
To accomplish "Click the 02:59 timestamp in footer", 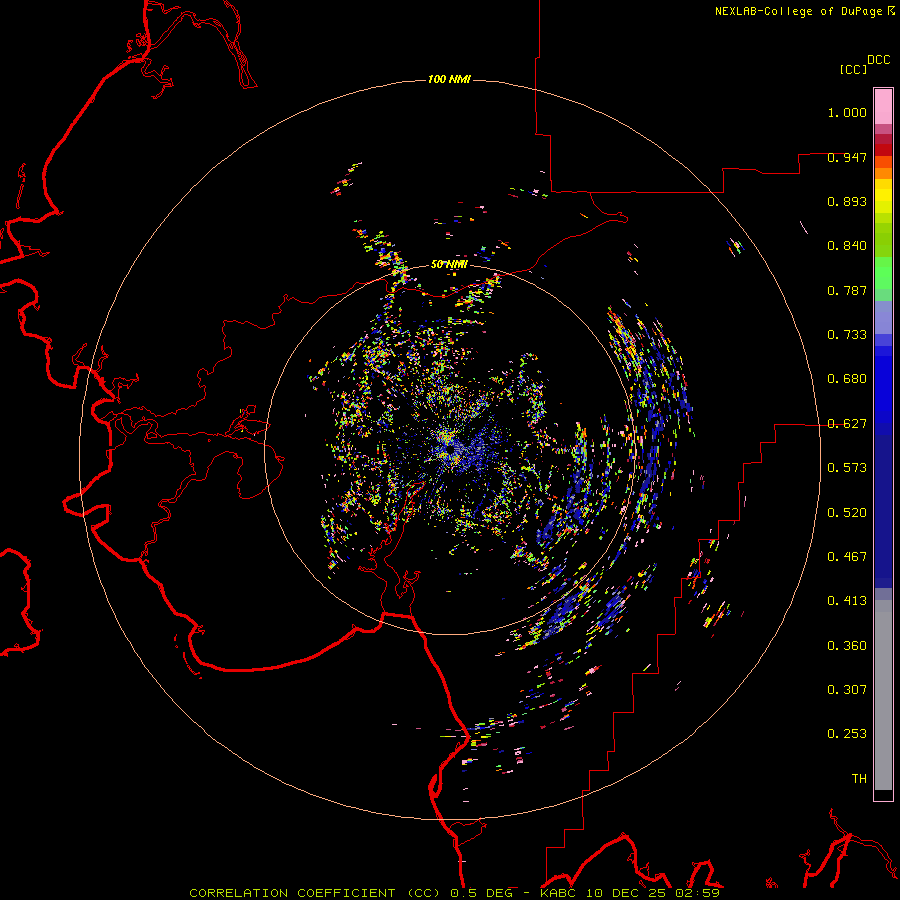I will 697,893.
